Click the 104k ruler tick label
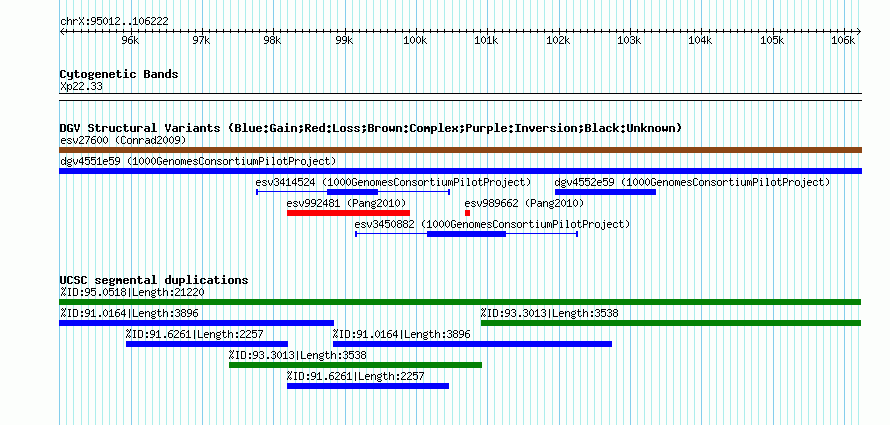 (x=700, y=41)
